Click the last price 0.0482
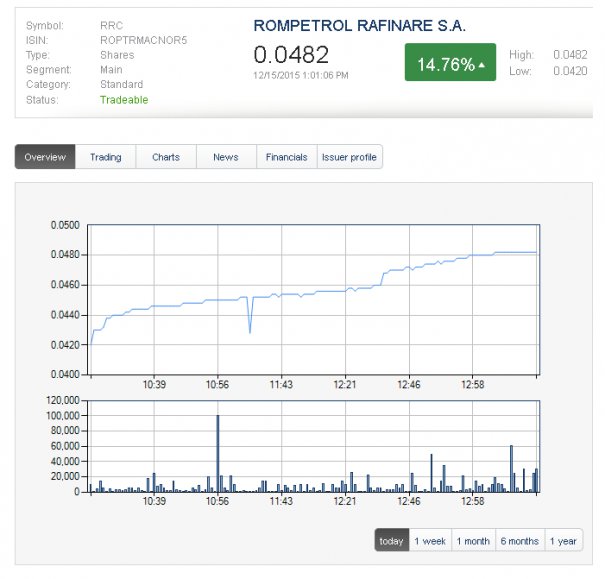Viewport: 605px width, 579px height. [x=291, y=54]
